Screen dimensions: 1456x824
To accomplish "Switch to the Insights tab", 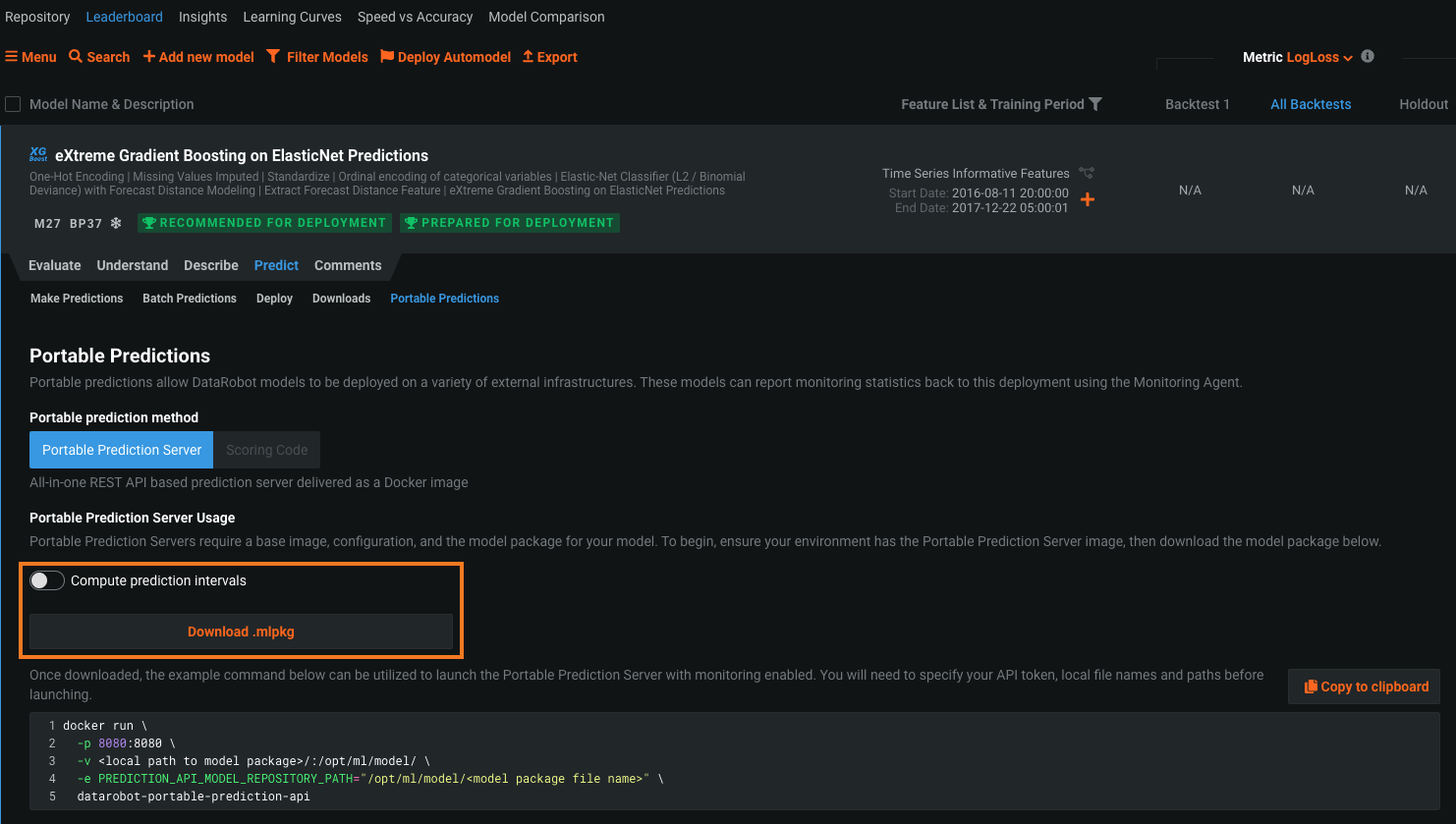I will 202,17.
